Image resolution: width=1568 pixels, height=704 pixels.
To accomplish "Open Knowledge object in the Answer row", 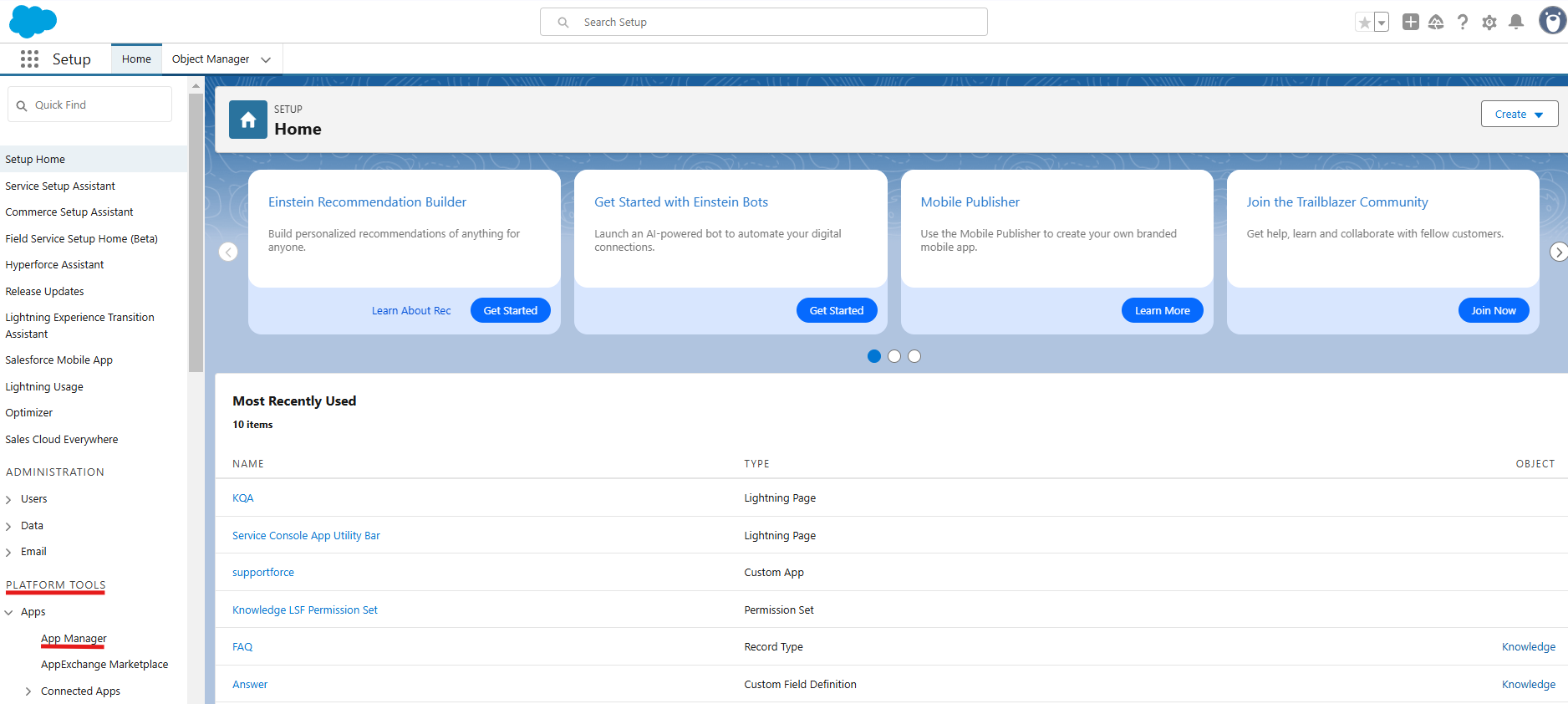I will (1529, 685).
